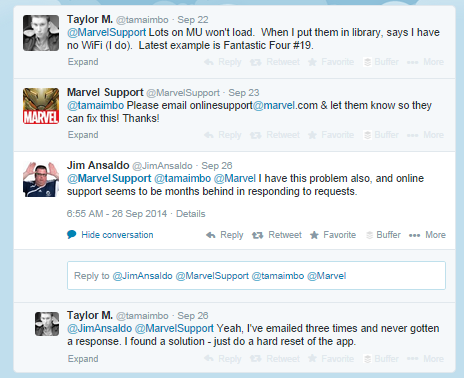The image size is (464, 378).
Task: Buffer the Marvel Support tweet
Action: [381, 135]
